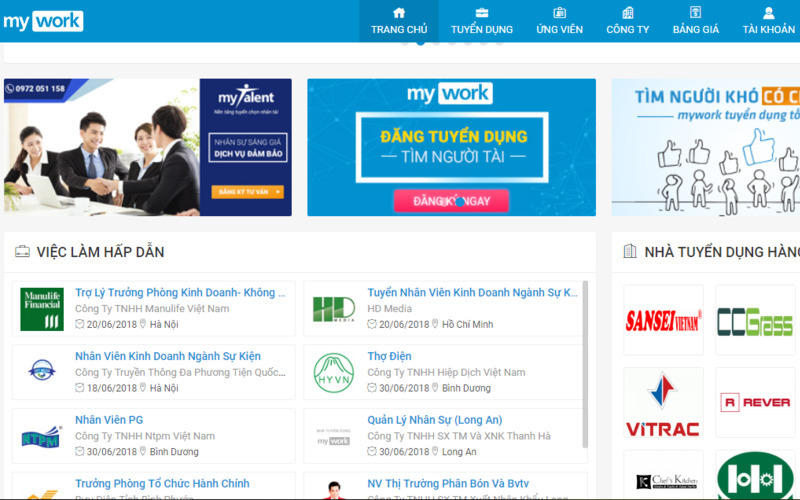
Task: Click the home icon above Trang Chủ
Action: tap(399, 12)
